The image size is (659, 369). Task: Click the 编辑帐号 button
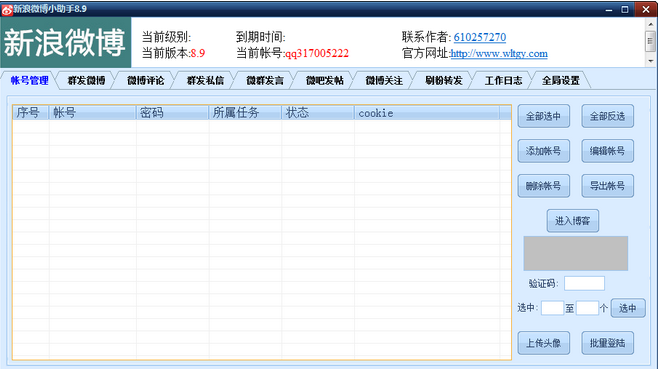pos(607,151)
